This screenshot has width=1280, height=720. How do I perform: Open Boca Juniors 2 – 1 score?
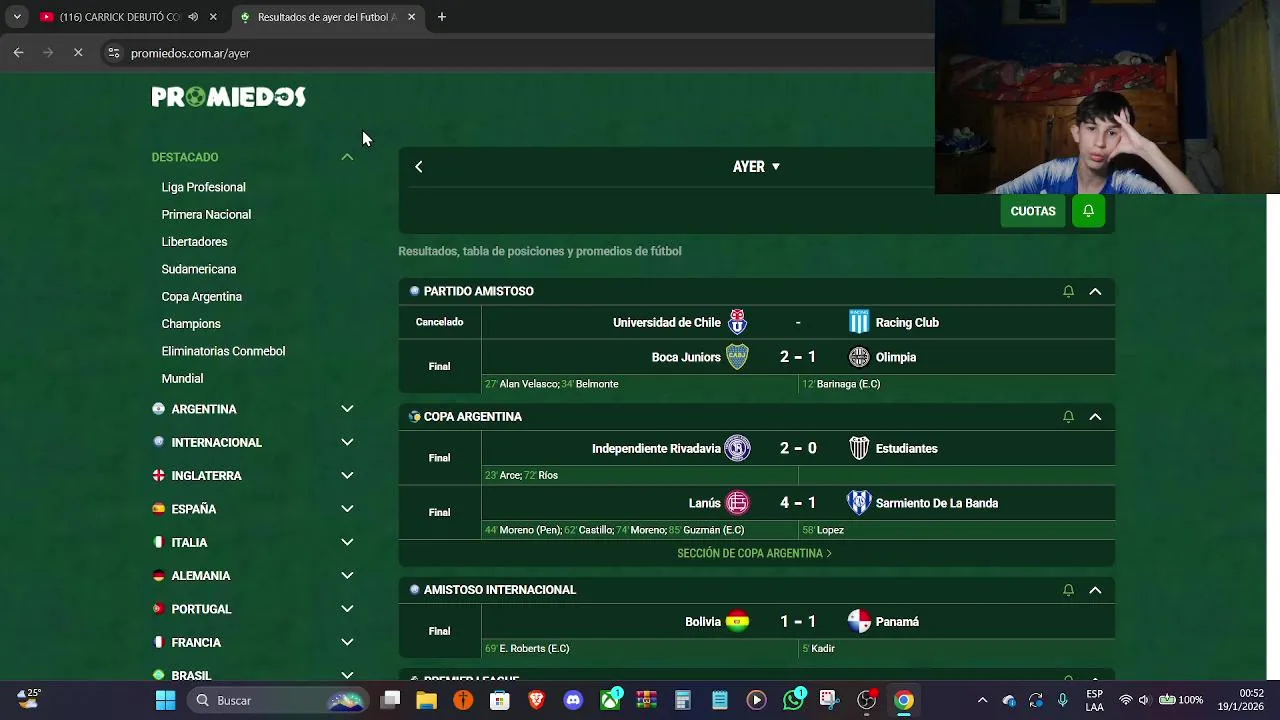coord(798,357)
